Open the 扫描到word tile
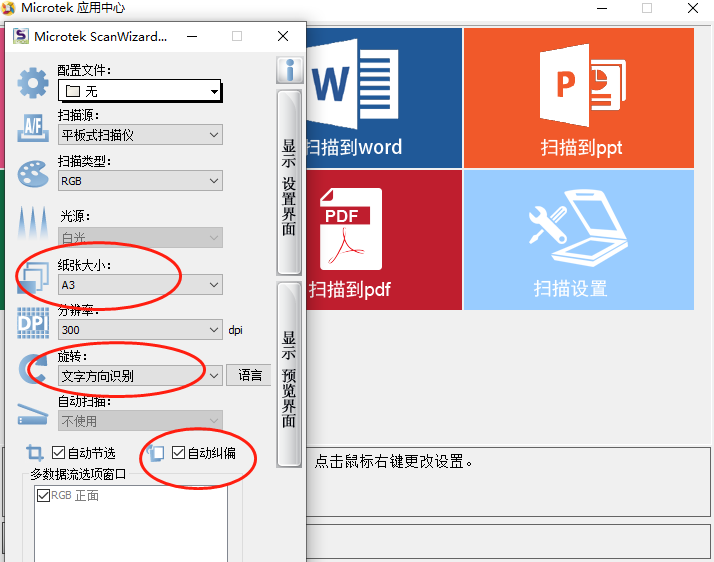The image size is (714, 562). tap(384, 98)
